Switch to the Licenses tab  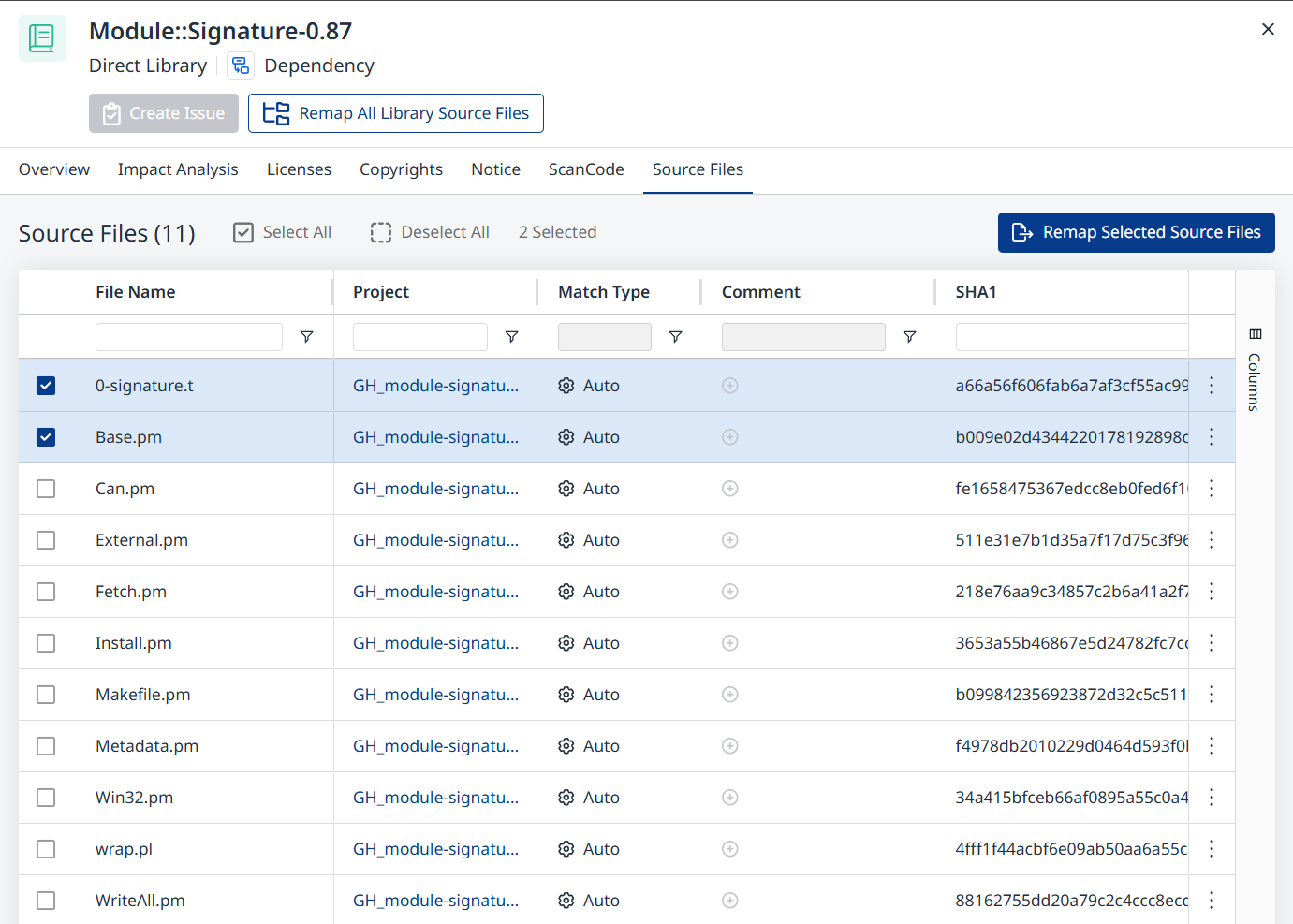(x=299, y=169)
